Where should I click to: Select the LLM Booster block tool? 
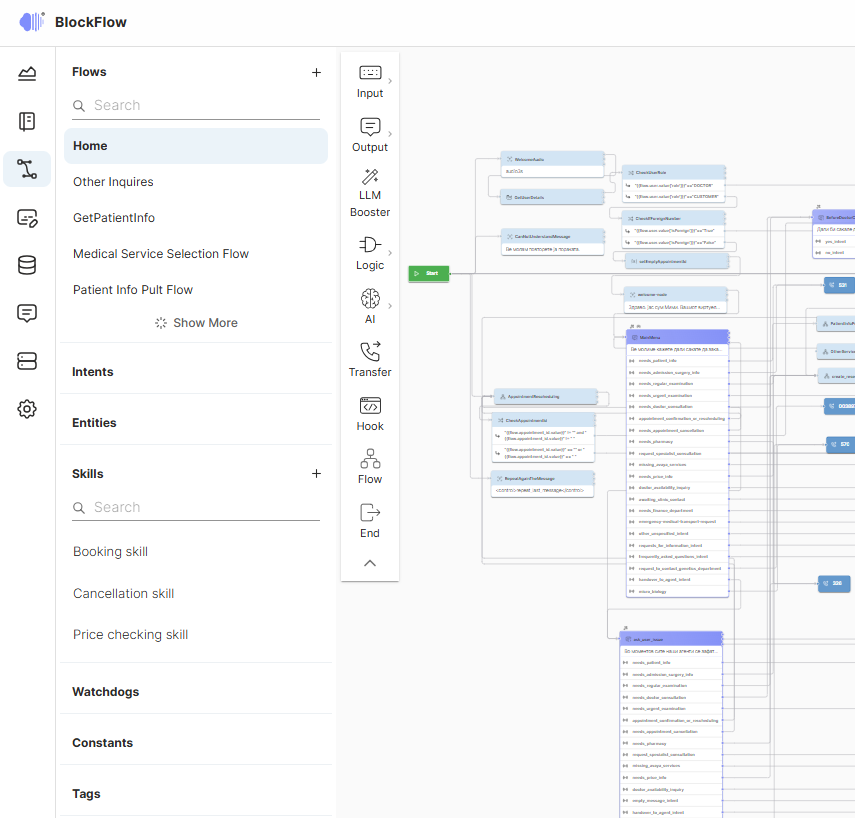(370, 193)
